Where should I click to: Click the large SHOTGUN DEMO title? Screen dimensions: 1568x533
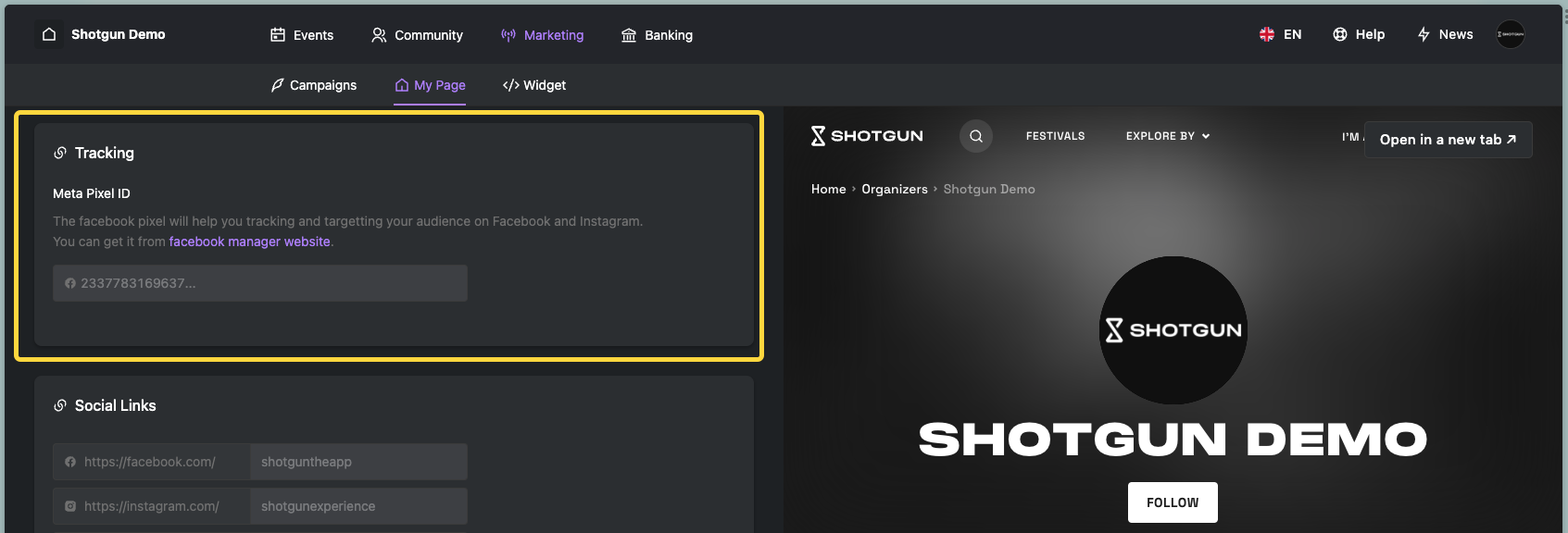click(1173, 440)
